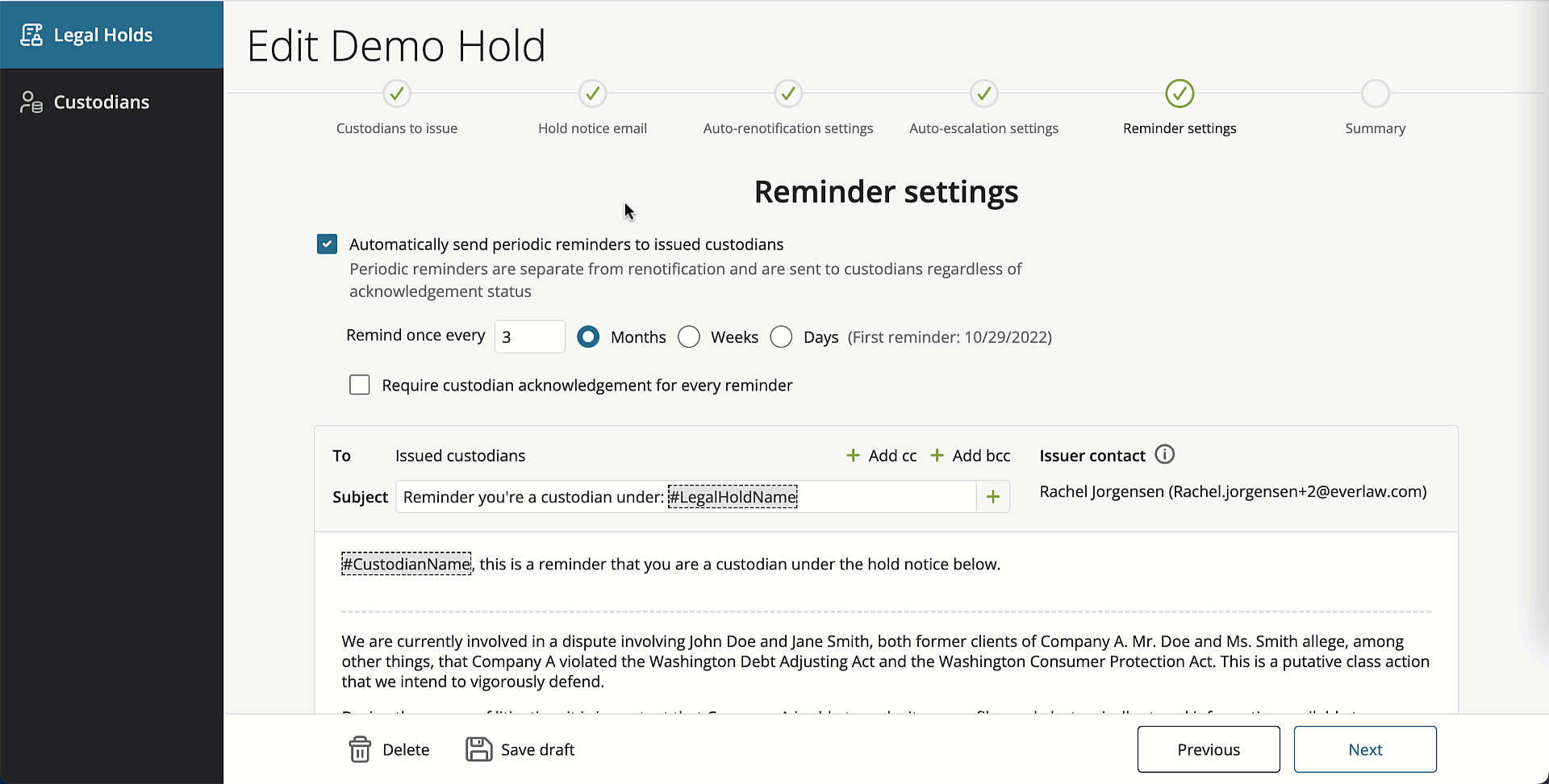The width and height of the screenshot is (1549, 784).
Task: Go to the Auto-renotification settings step
Action: coord(787,94)
